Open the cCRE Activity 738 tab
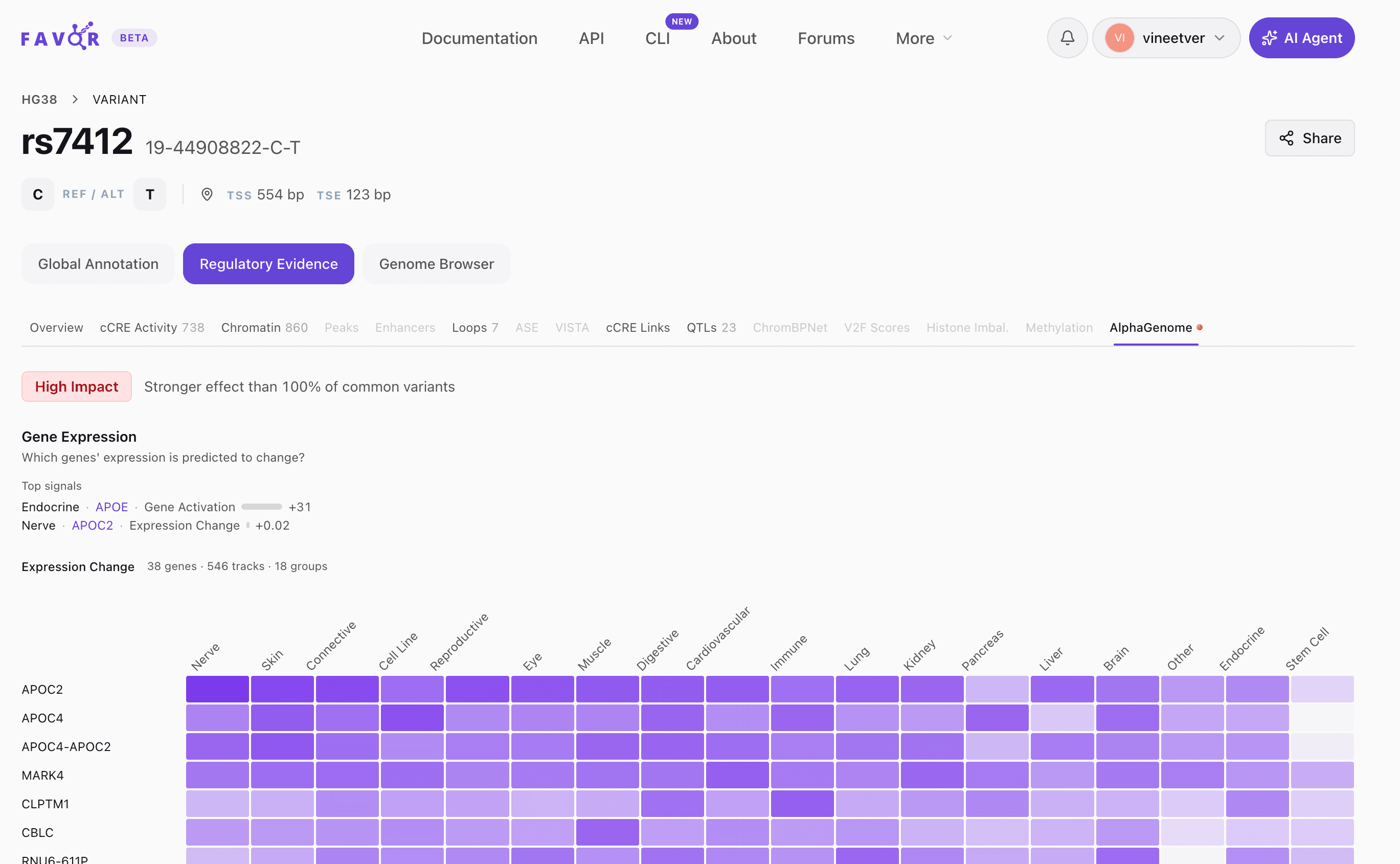Screen dimensions: 1400x864 pyautogui.click(x=152, y=327)
